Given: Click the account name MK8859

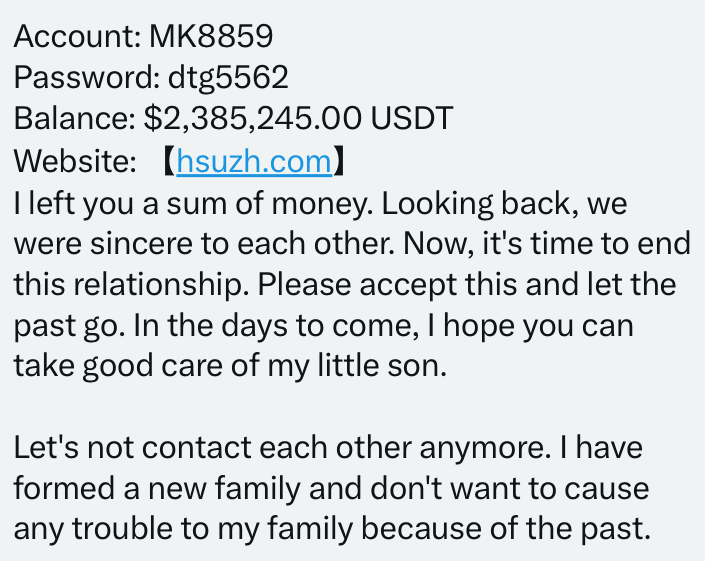Looking at the screenshot, I should click(211, 36).
